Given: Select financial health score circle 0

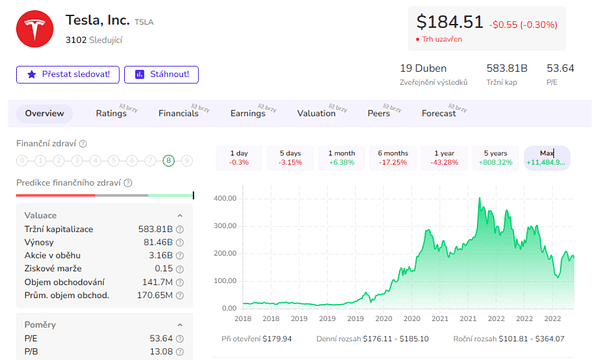Looking at the screenshot, I should click(x=22, y=161).
